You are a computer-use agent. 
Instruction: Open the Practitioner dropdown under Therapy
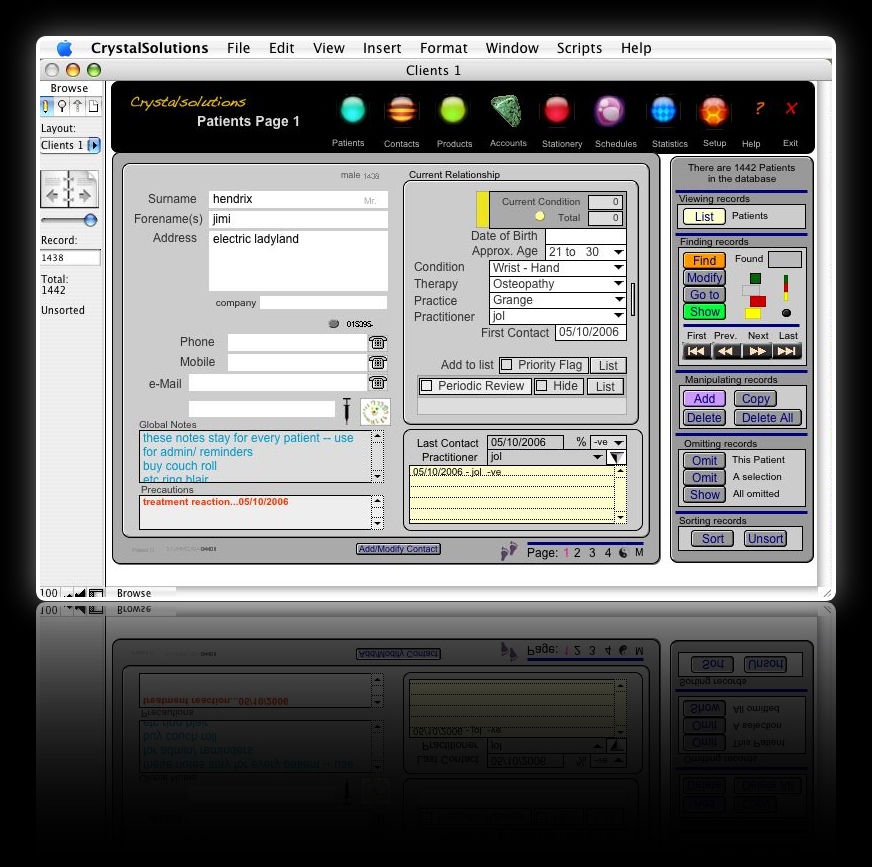618,316
